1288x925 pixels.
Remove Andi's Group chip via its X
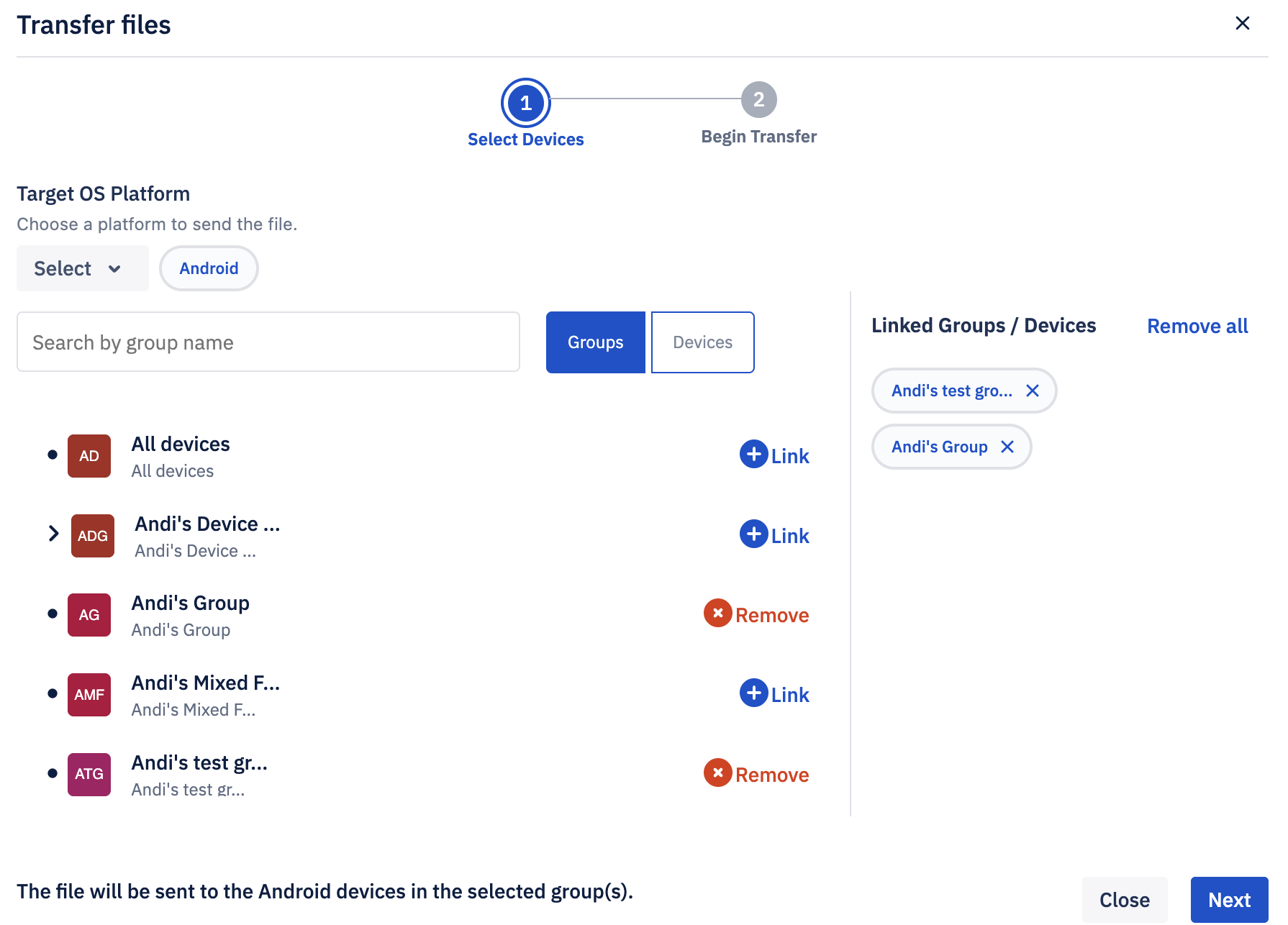(1007, 447)
